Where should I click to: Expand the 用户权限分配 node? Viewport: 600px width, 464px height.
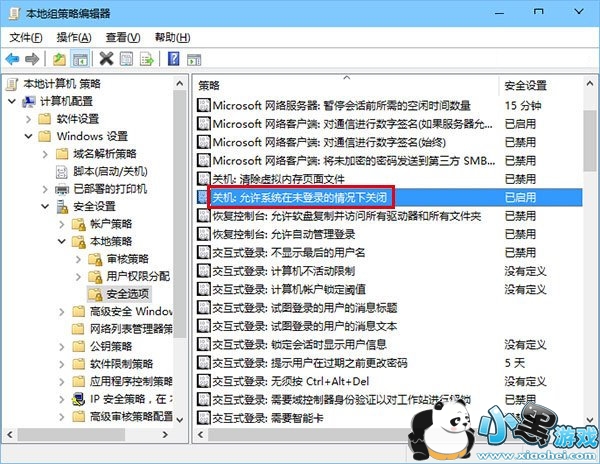(x=78, y=276)
